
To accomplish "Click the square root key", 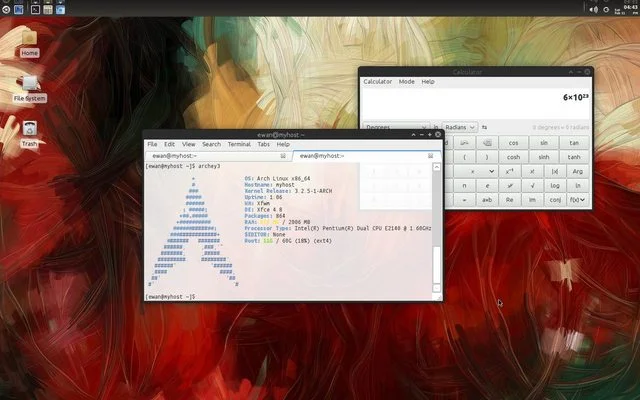I will 533,186.
